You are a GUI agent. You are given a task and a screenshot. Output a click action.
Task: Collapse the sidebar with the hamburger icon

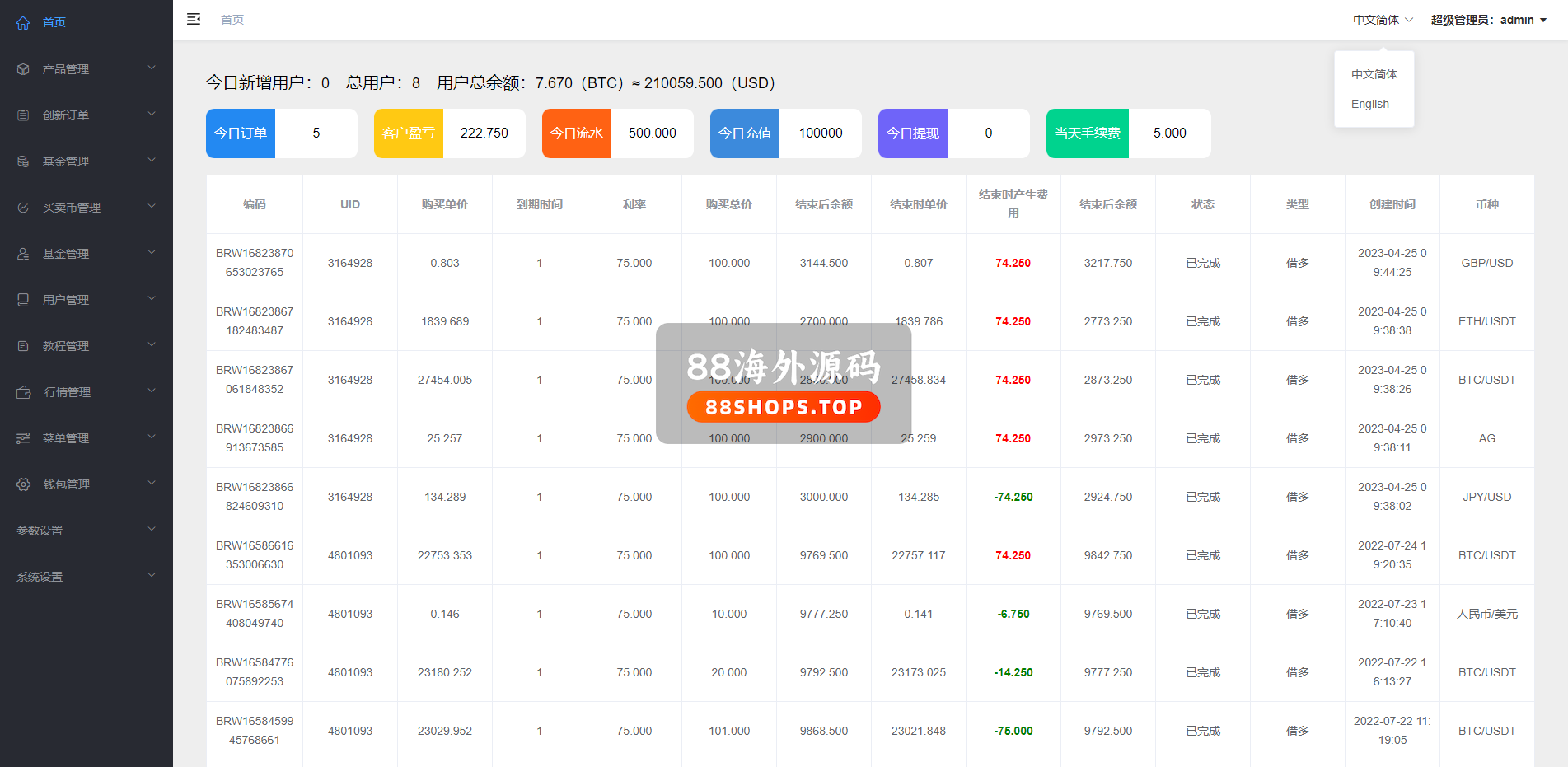(194, 19)
